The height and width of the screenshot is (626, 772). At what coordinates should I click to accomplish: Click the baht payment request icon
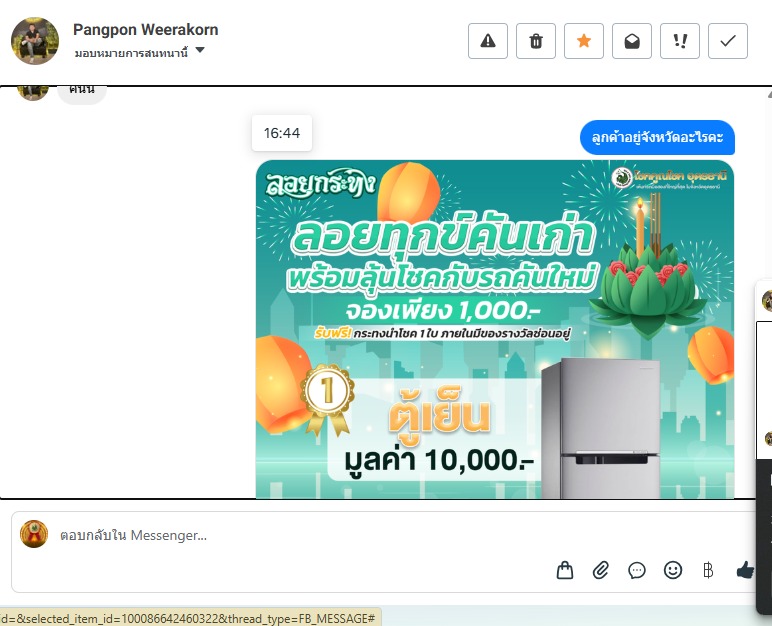point(708,570)
